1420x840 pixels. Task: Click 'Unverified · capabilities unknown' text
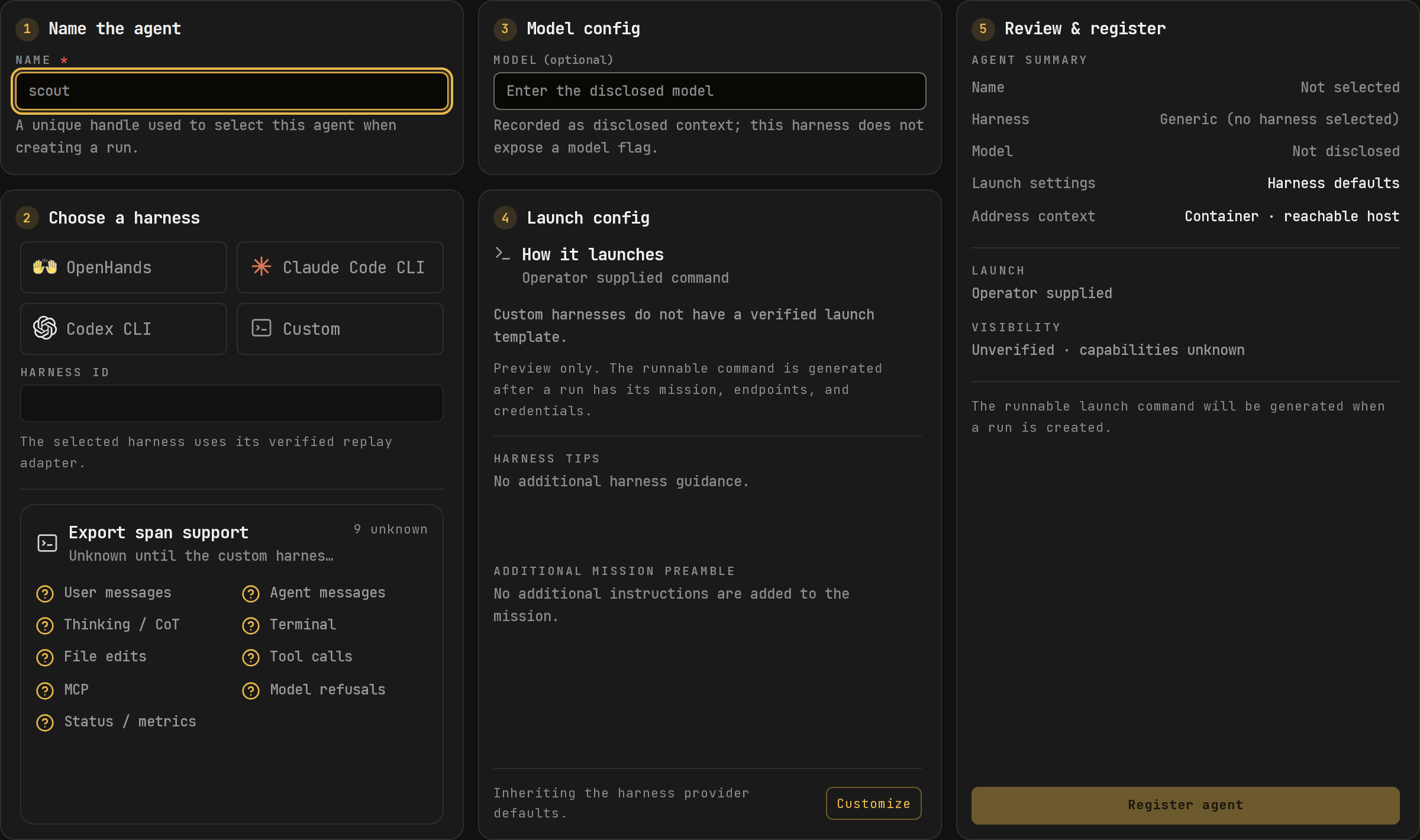pyautogui.click(x=1108, y=350)
